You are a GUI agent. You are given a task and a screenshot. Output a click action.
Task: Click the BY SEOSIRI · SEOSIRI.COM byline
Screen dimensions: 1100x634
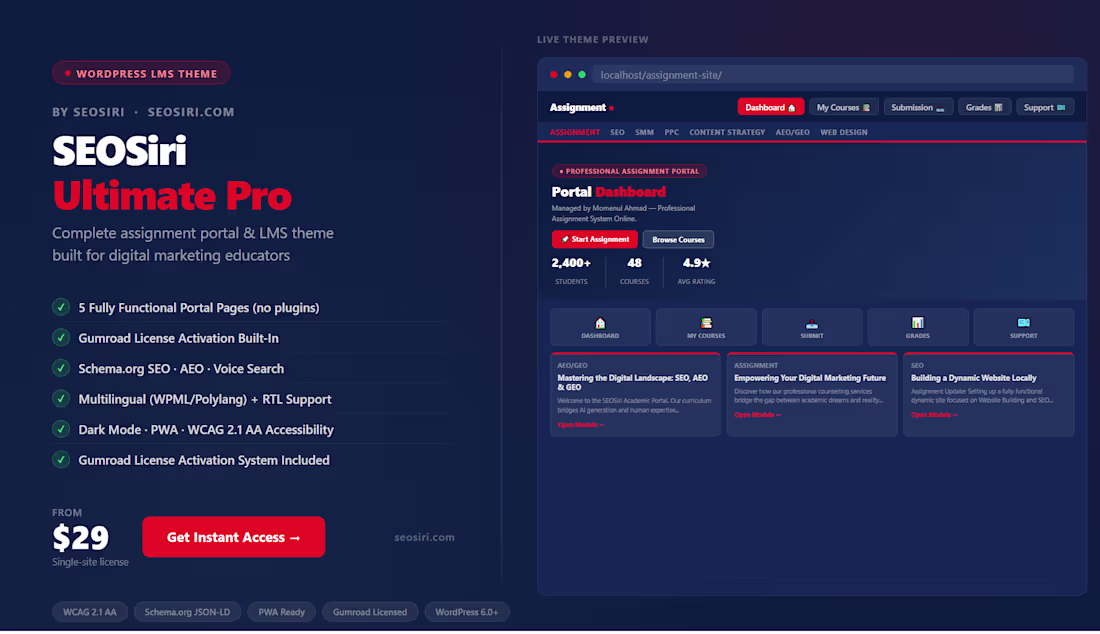pos(143,112)
